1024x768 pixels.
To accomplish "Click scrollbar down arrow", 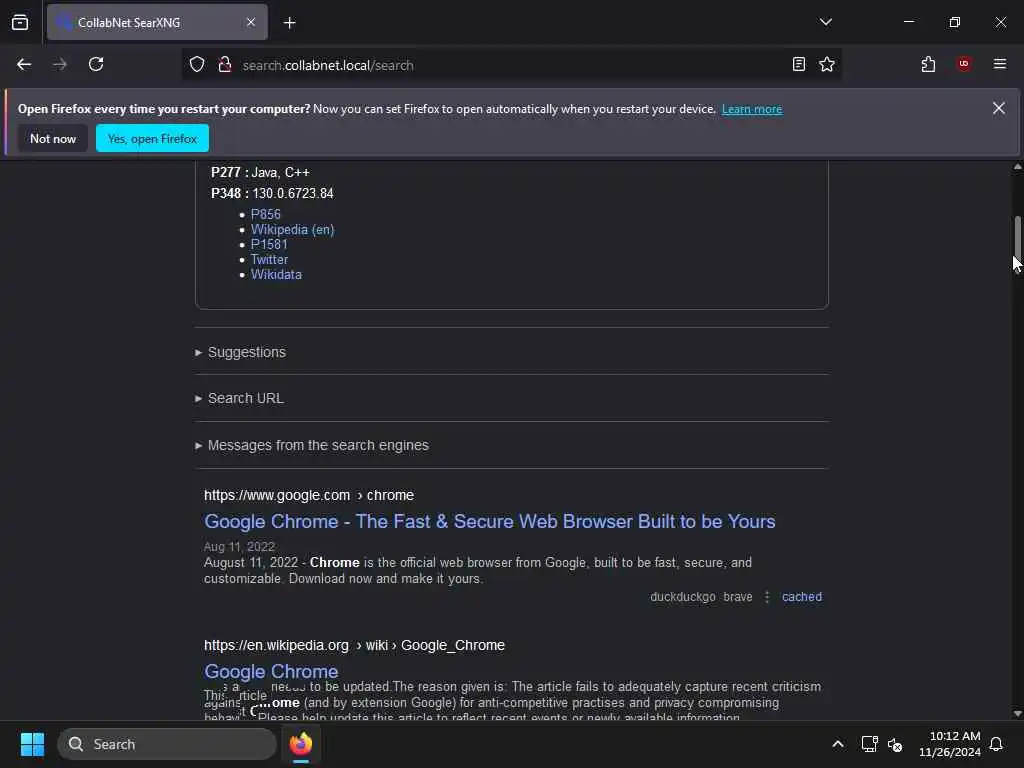I will tap(1017, 713).
